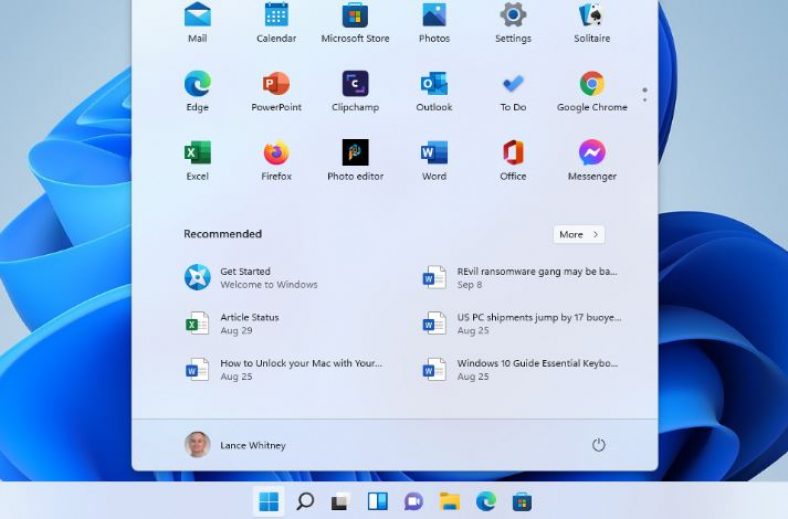
Task: Open Microsoft Store from the taskbar
Action: 522,501
